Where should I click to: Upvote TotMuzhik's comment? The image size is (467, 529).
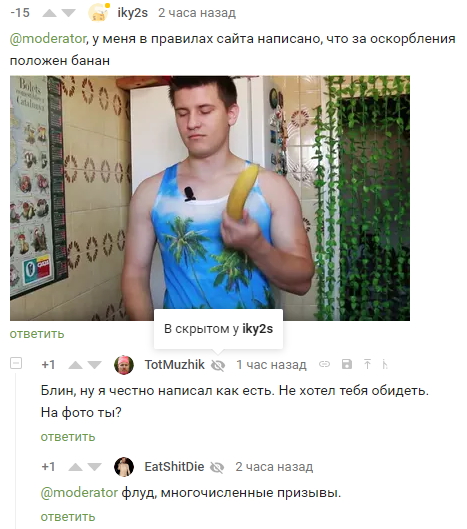(x=75, y=365)
